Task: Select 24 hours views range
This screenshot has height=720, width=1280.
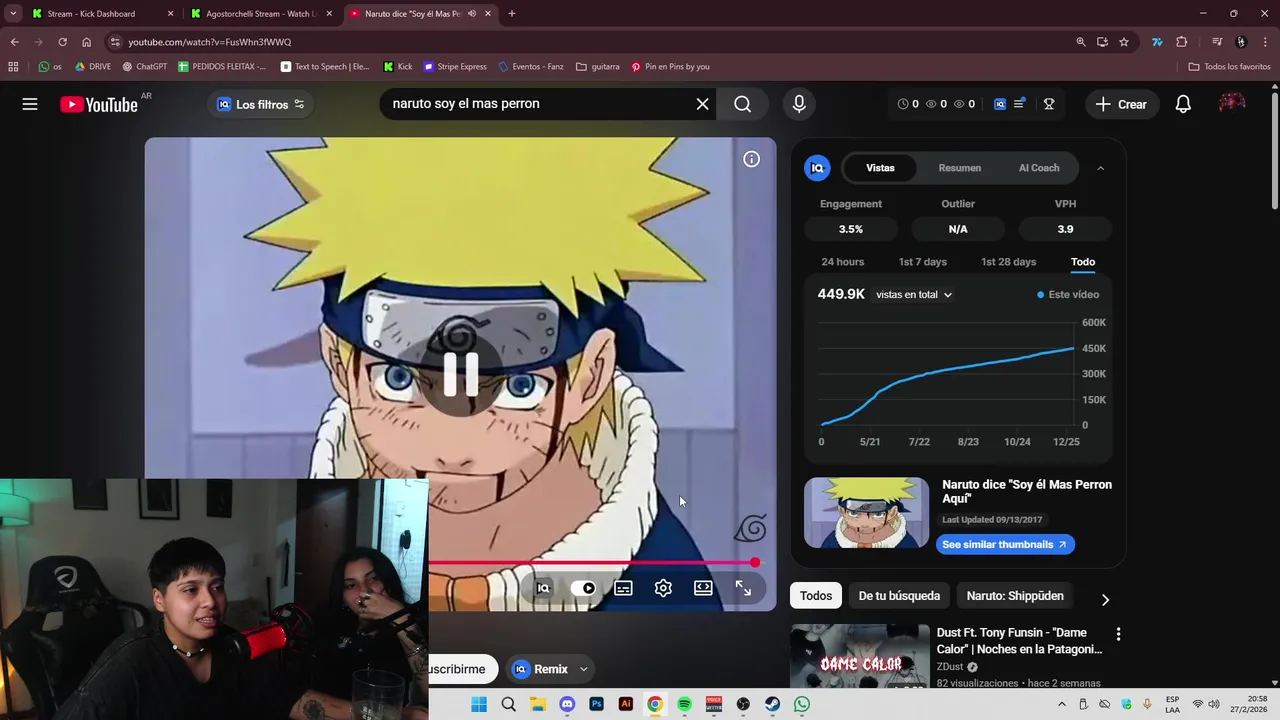Action: [842, 262]
